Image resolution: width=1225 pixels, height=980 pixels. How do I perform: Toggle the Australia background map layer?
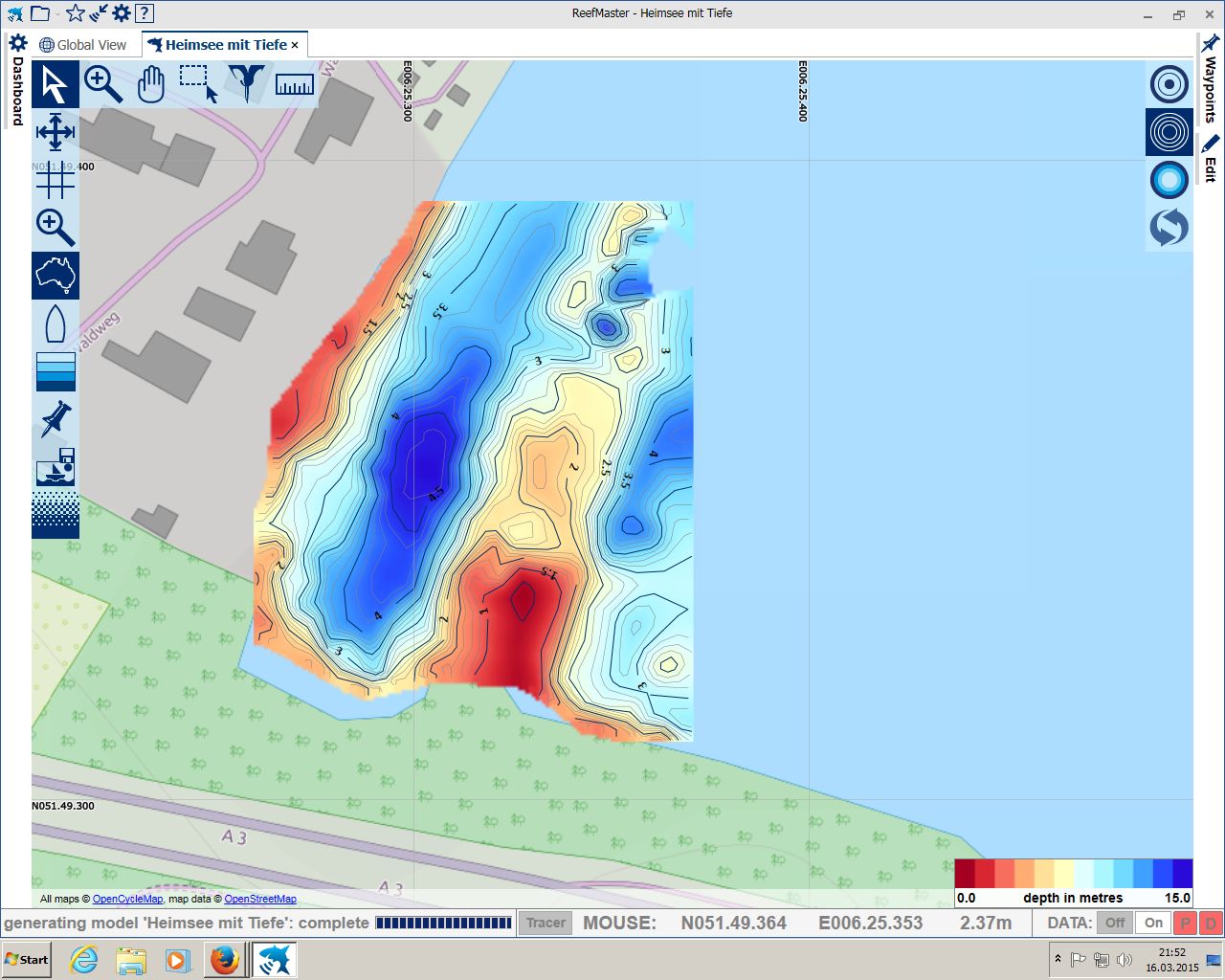56,276
